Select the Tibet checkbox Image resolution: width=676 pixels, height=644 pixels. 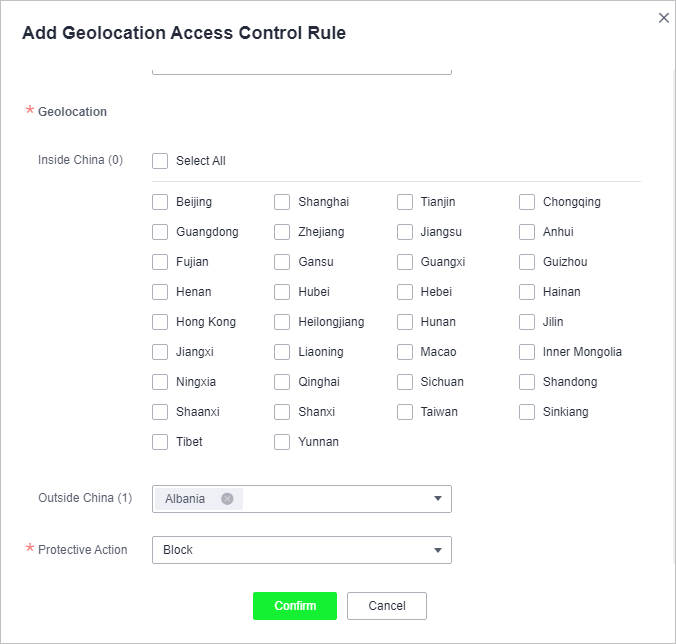(160, 442)
